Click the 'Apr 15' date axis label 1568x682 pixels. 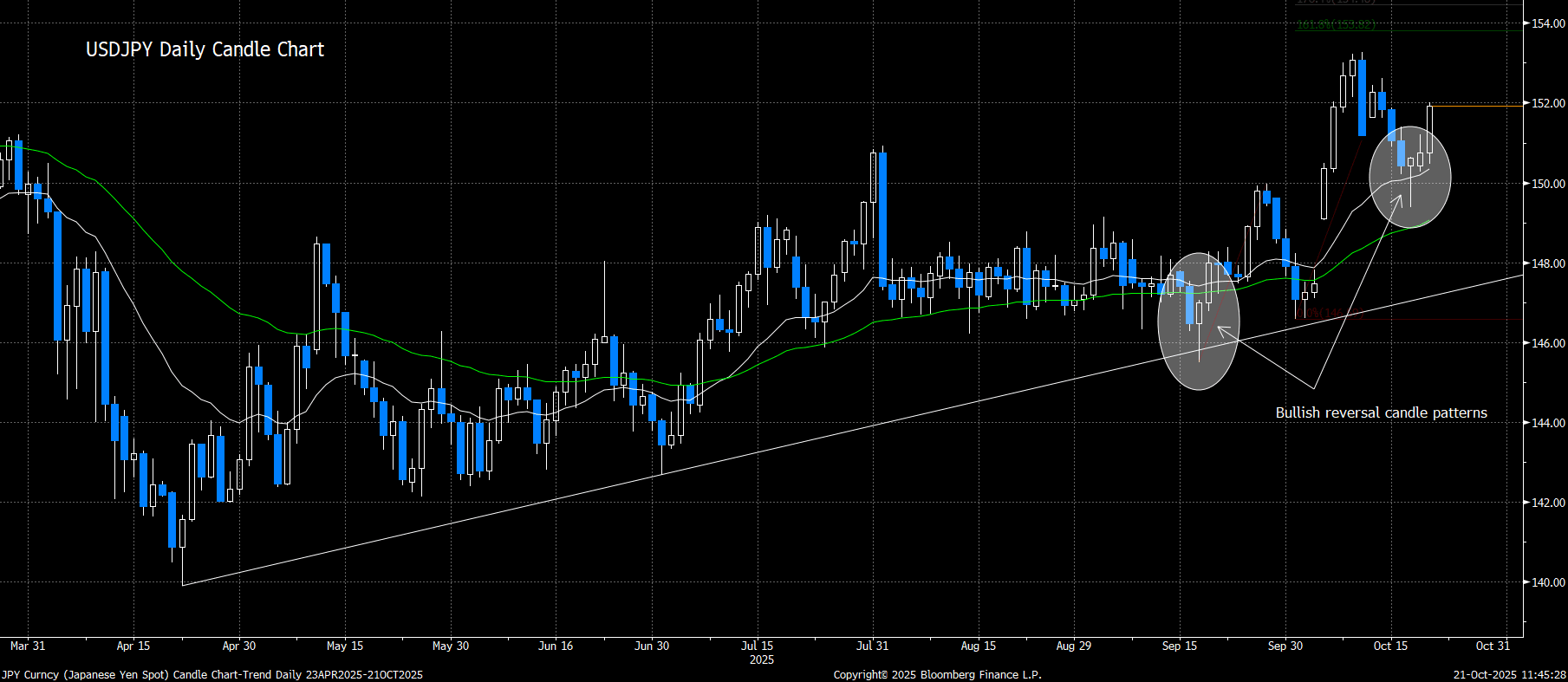[133, 646]
